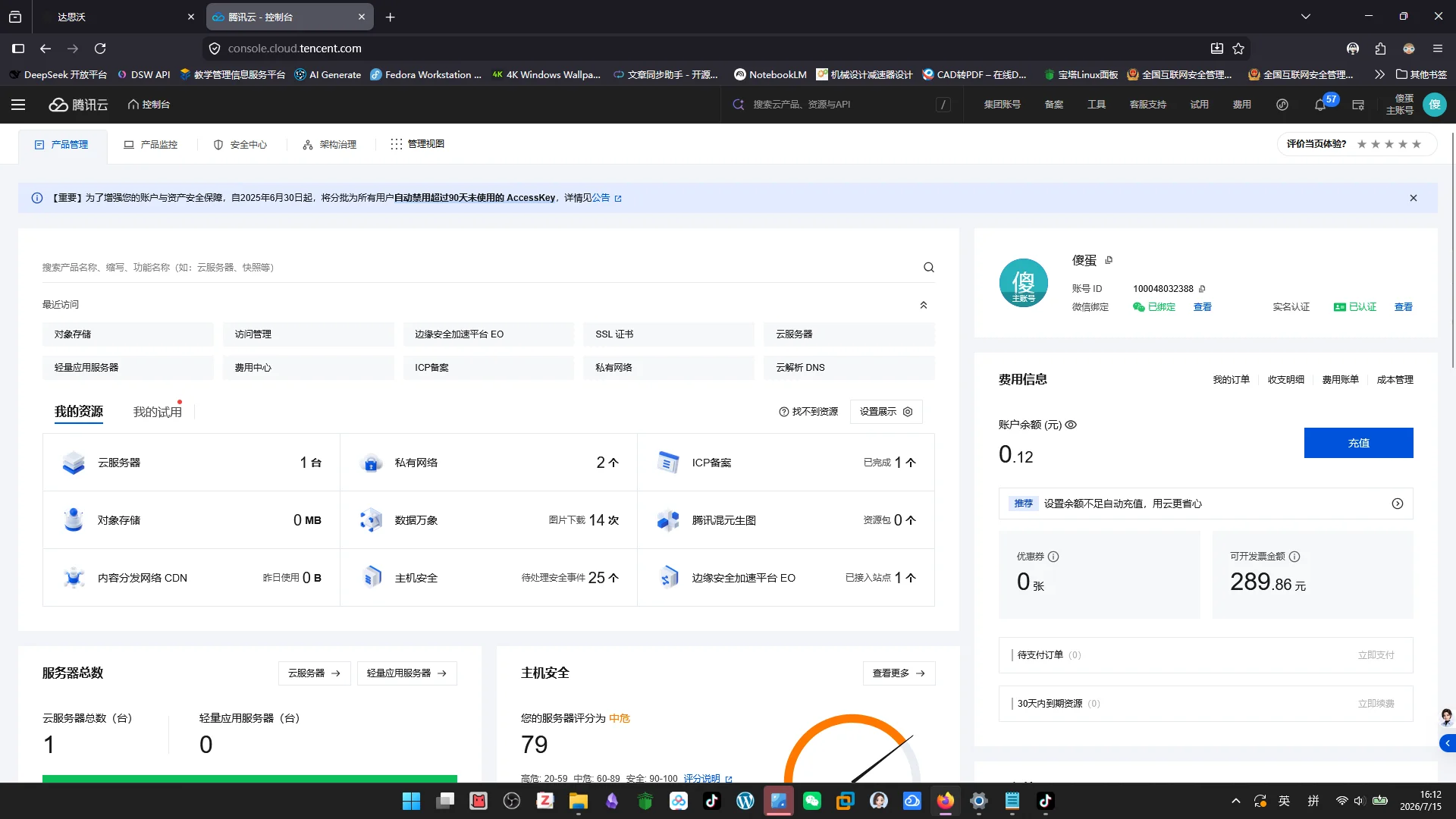Screen dimensions: 1456x819
Task: Click the user avatar in top navigation
Action: 1435,105
